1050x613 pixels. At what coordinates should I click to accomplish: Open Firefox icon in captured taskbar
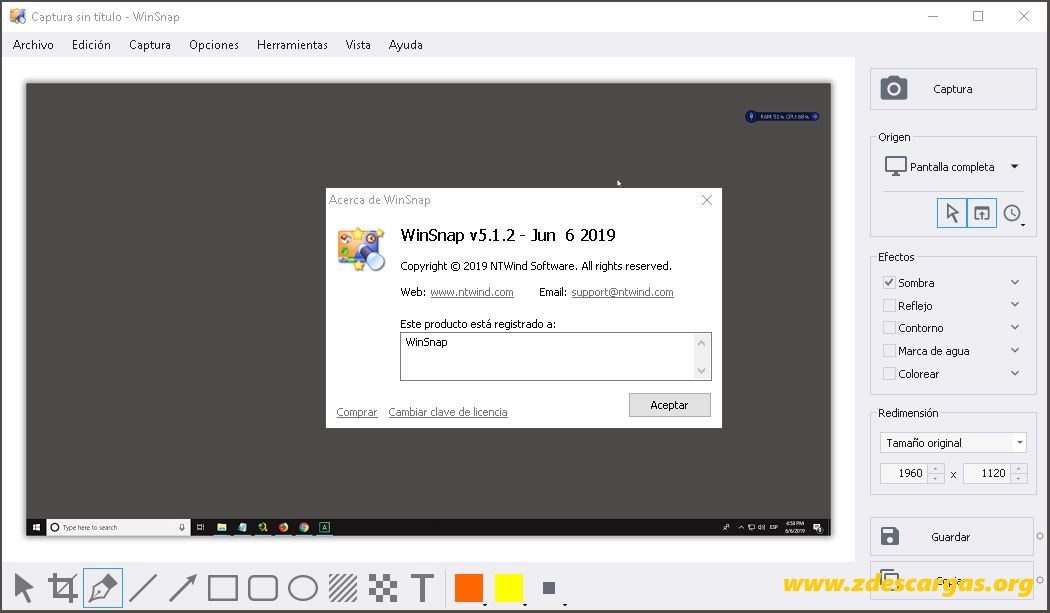click(x=283, y=527)
